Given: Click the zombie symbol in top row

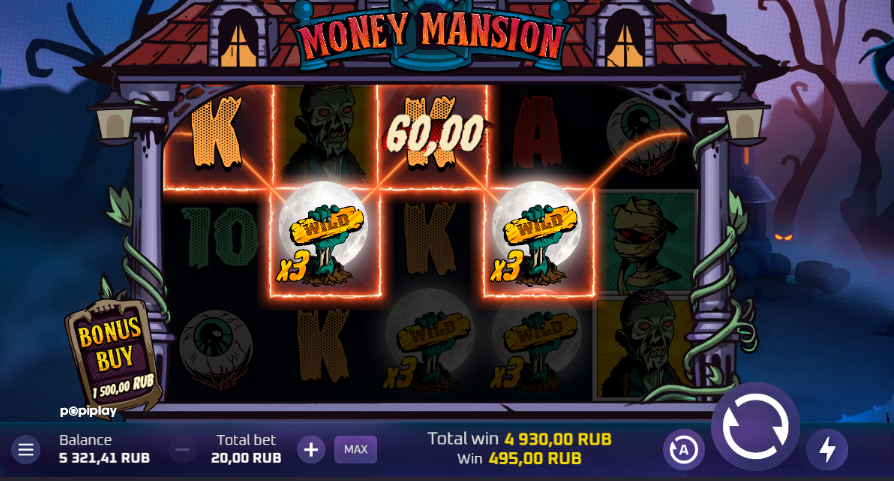Looking at the screenshot, I should coord(325,133).
